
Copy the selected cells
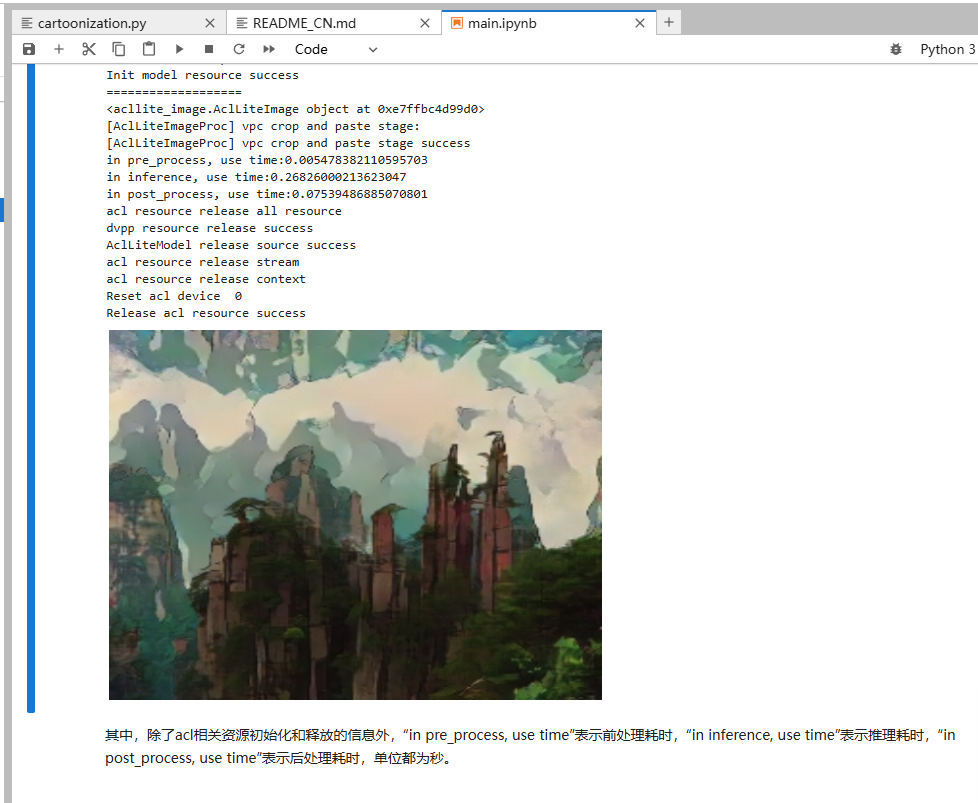(118, 48)
